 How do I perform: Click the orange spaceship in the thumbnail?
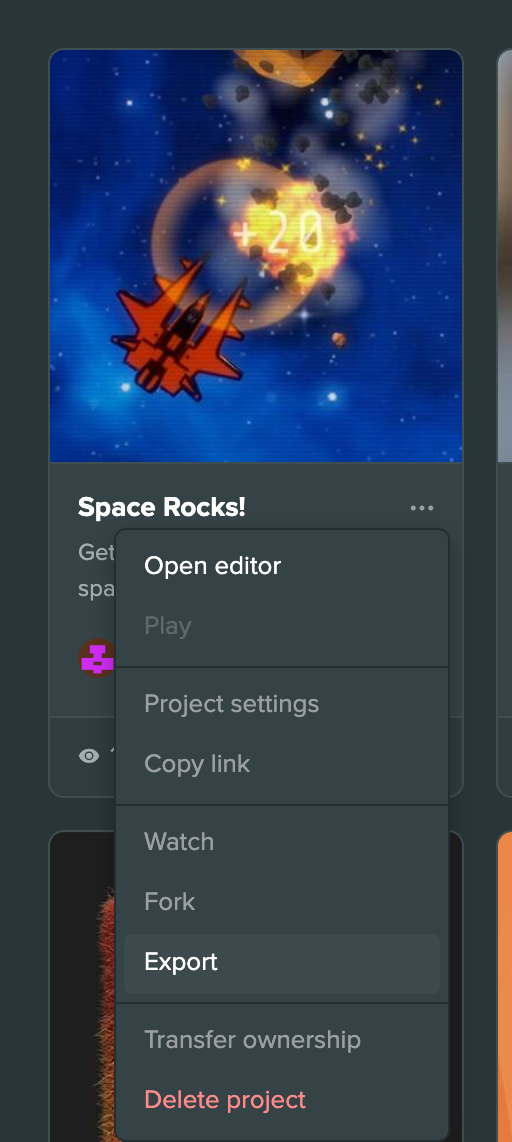(179, 329)
